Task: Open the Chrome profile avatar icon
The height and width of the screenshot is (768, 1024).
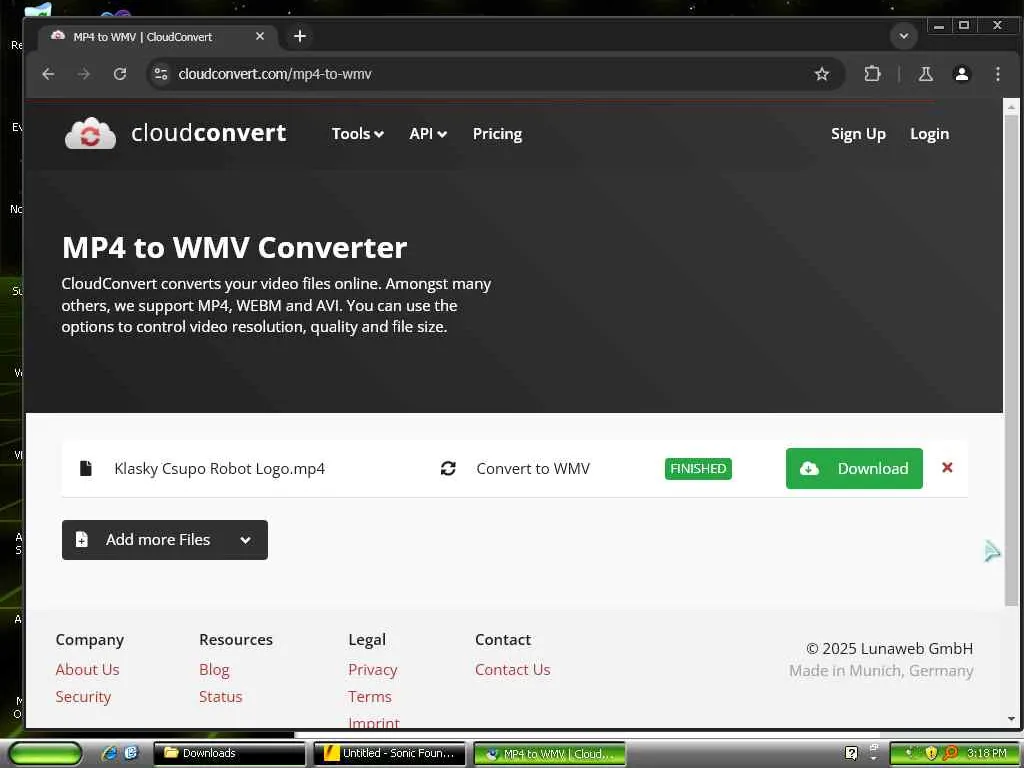Action: click(961, 74)
